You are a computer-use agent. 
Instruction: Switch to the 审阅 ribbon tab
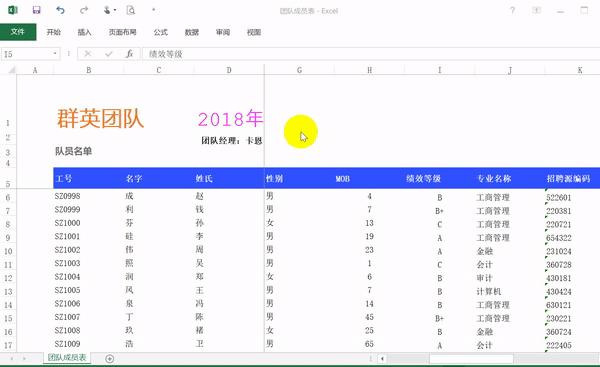pyautogui.click(x=223, y=32)
